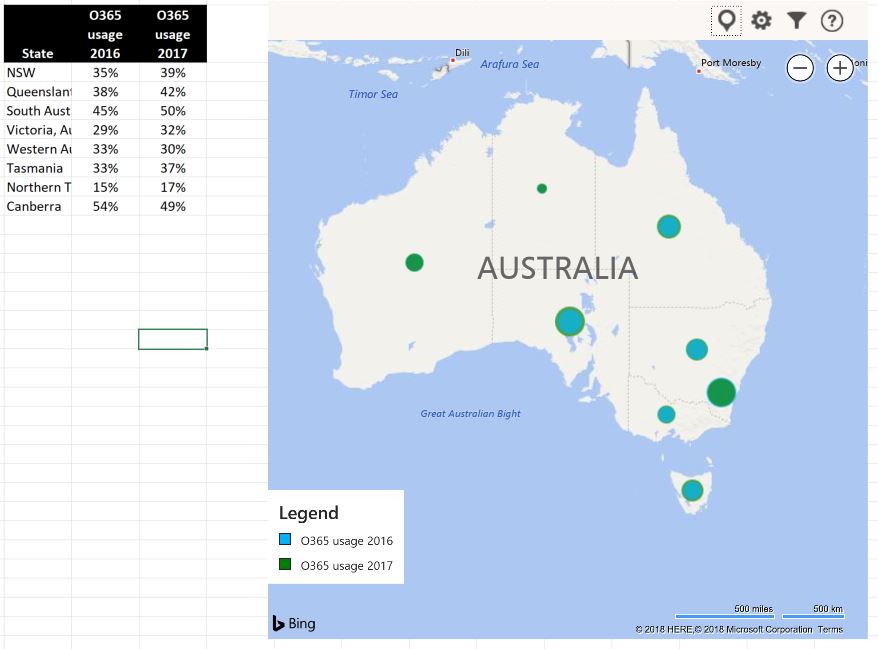The height and width of the screenshot is (649, 878).
Task: Click the O365 usage 2016 legend label
Action: [347, 541]
